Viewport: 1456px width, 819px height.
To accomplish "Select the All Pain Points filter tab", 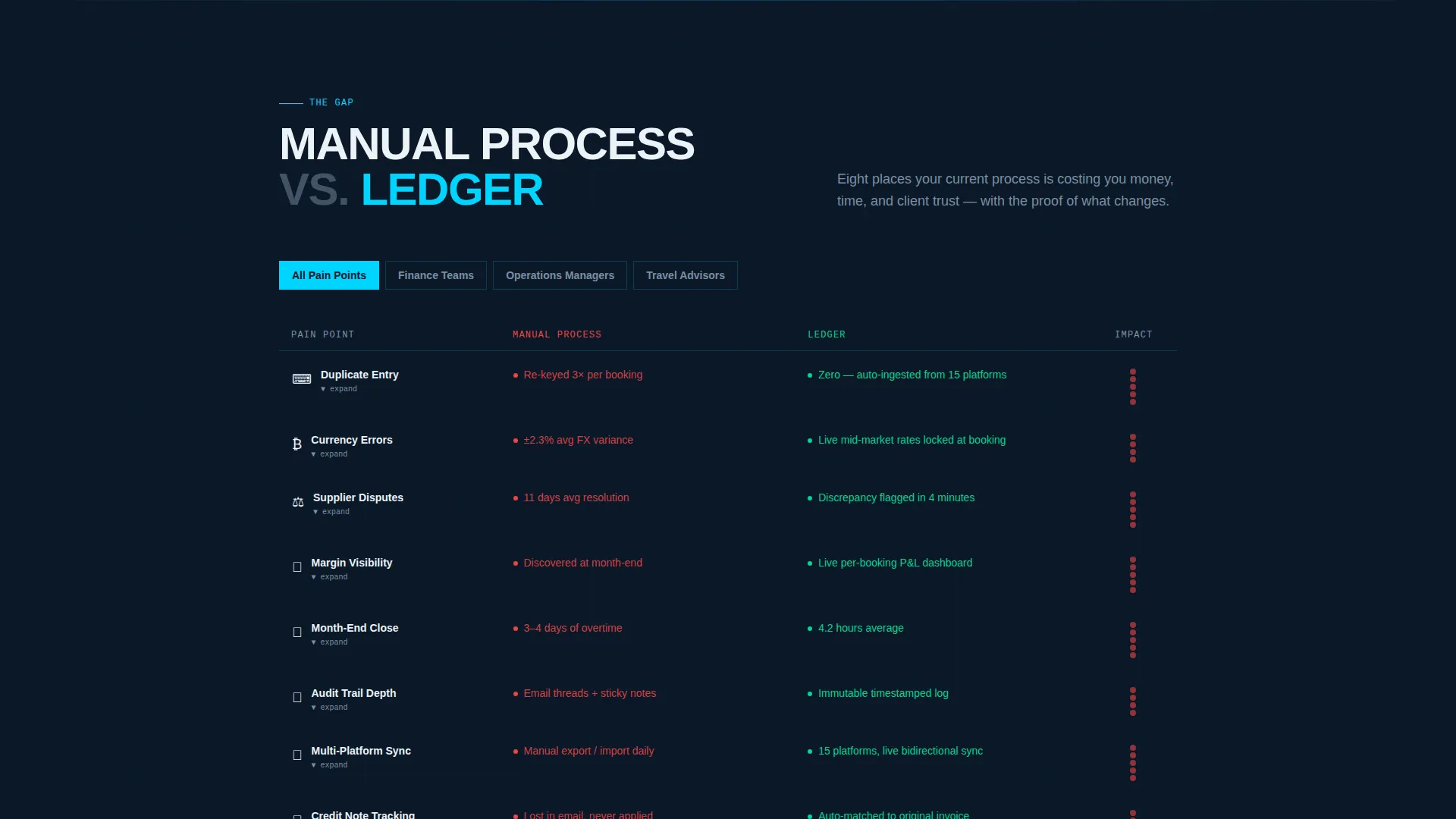I will pos(329,275).
